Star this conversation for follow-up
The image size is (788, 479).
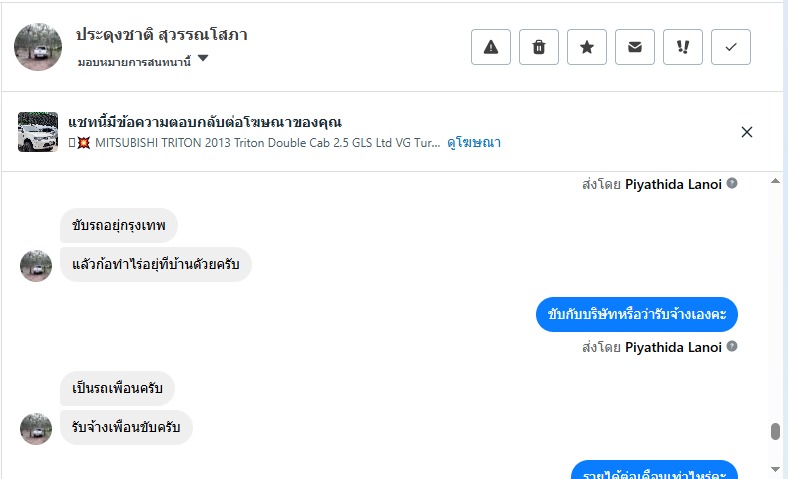[587, 47]
